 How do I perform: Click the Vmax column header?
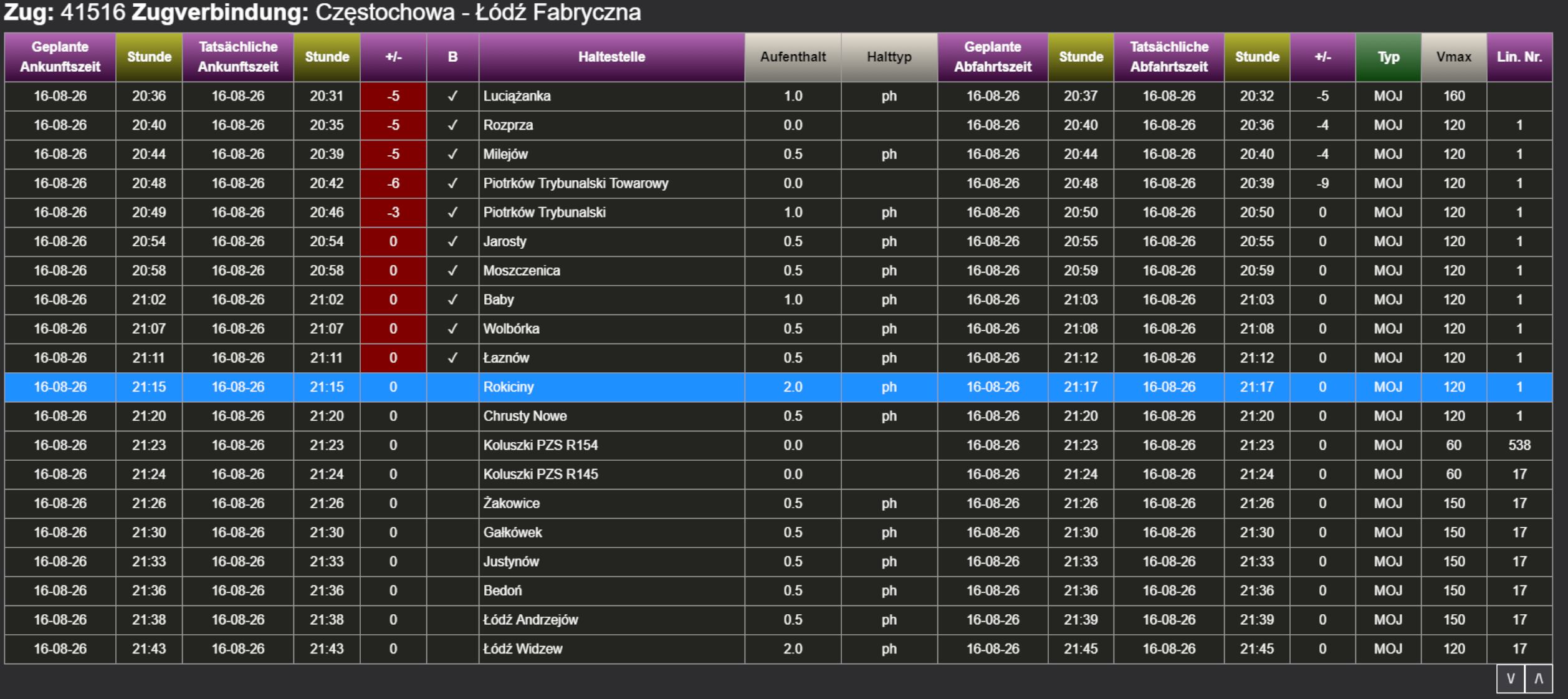[1454, 57]
